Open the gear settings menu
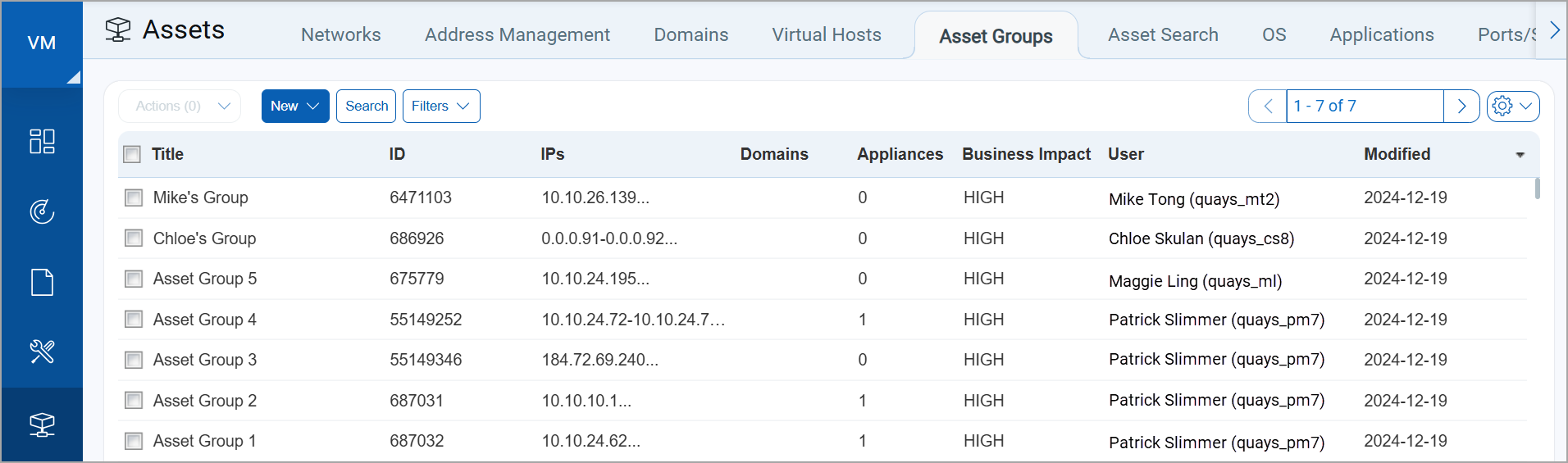The height and width of the screenshot is (463, 1568). click(1512, 107)
